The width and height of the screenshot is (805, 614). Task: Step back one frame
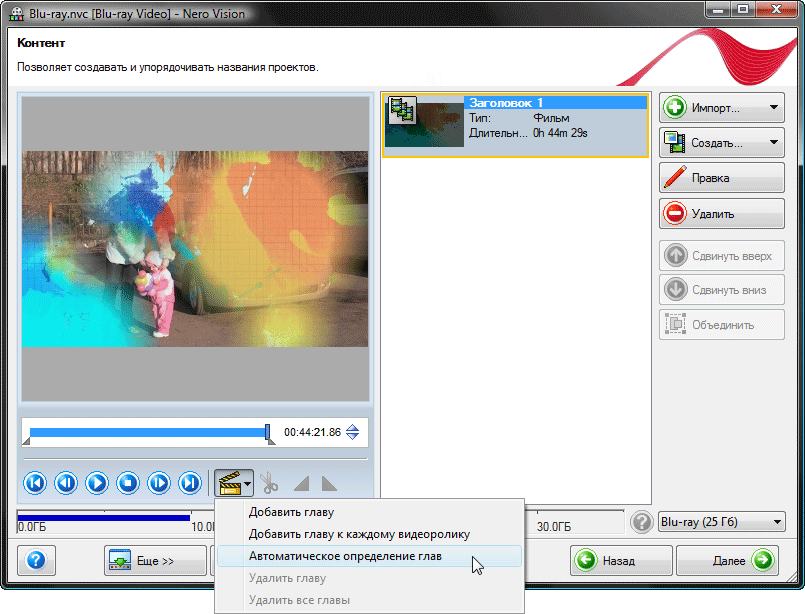(x=66, y=483)
